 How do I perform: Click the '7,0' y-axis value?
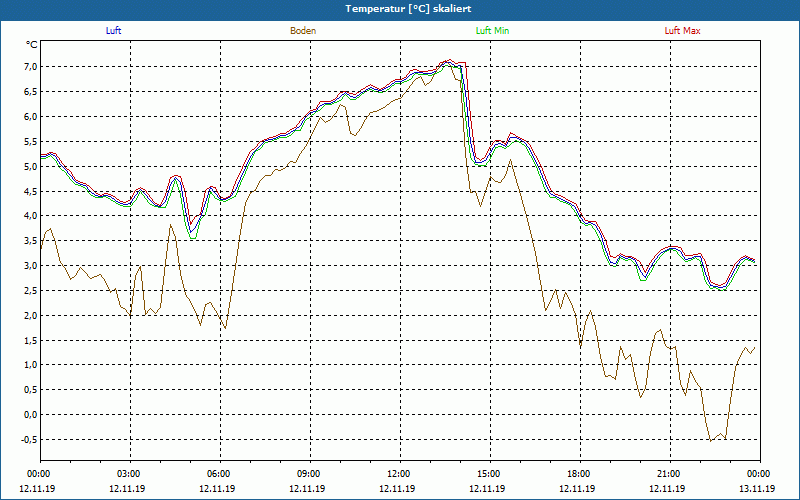(31, 67)
